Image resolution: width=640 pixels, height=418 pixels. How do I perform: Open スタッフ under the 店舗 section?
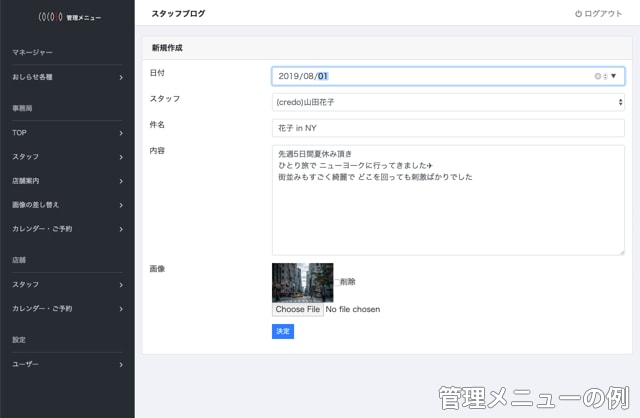67,285
